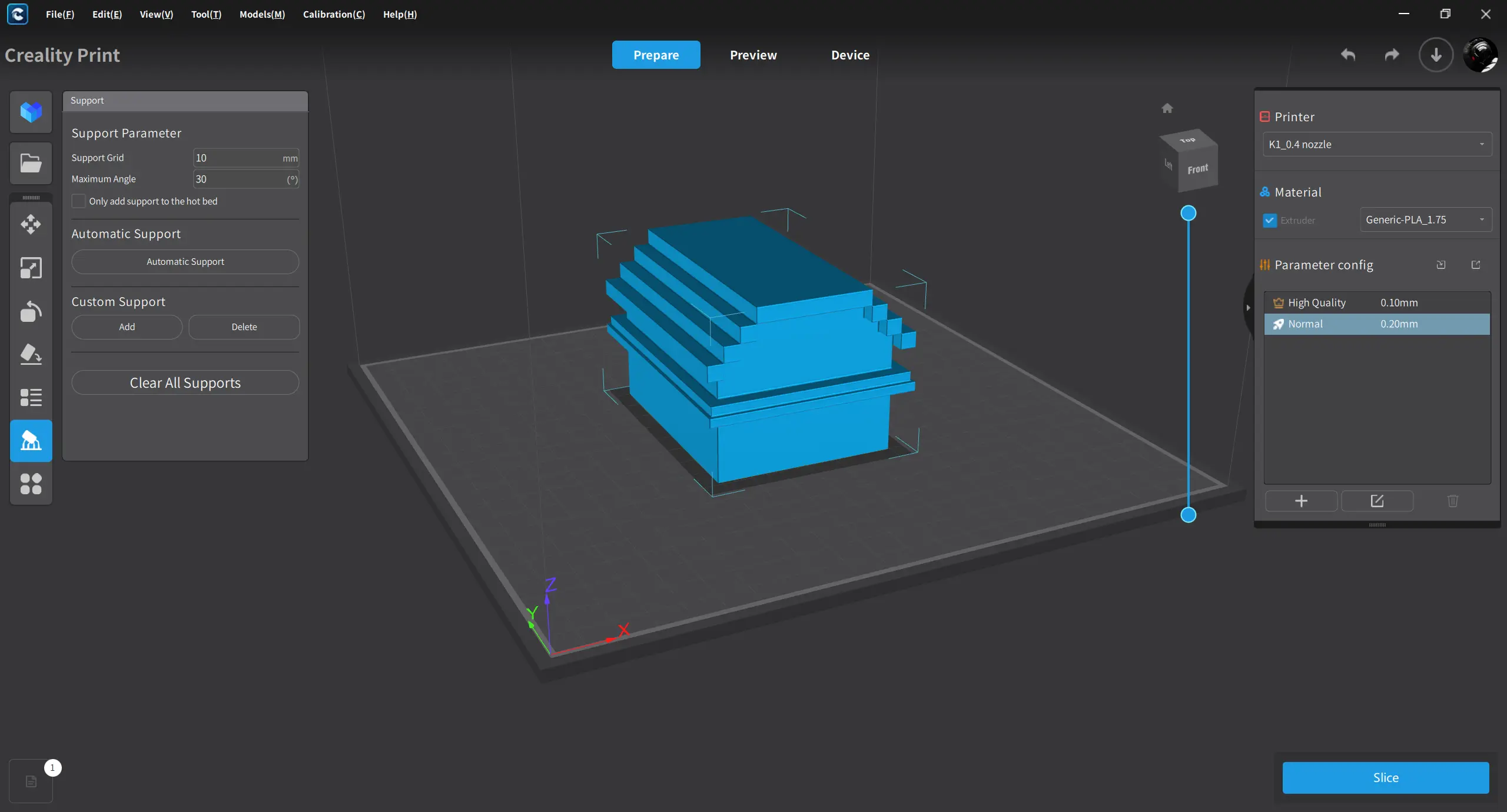Open the Edit menu
Viewport: 1507px width, 812px height.
pos(107,14)
